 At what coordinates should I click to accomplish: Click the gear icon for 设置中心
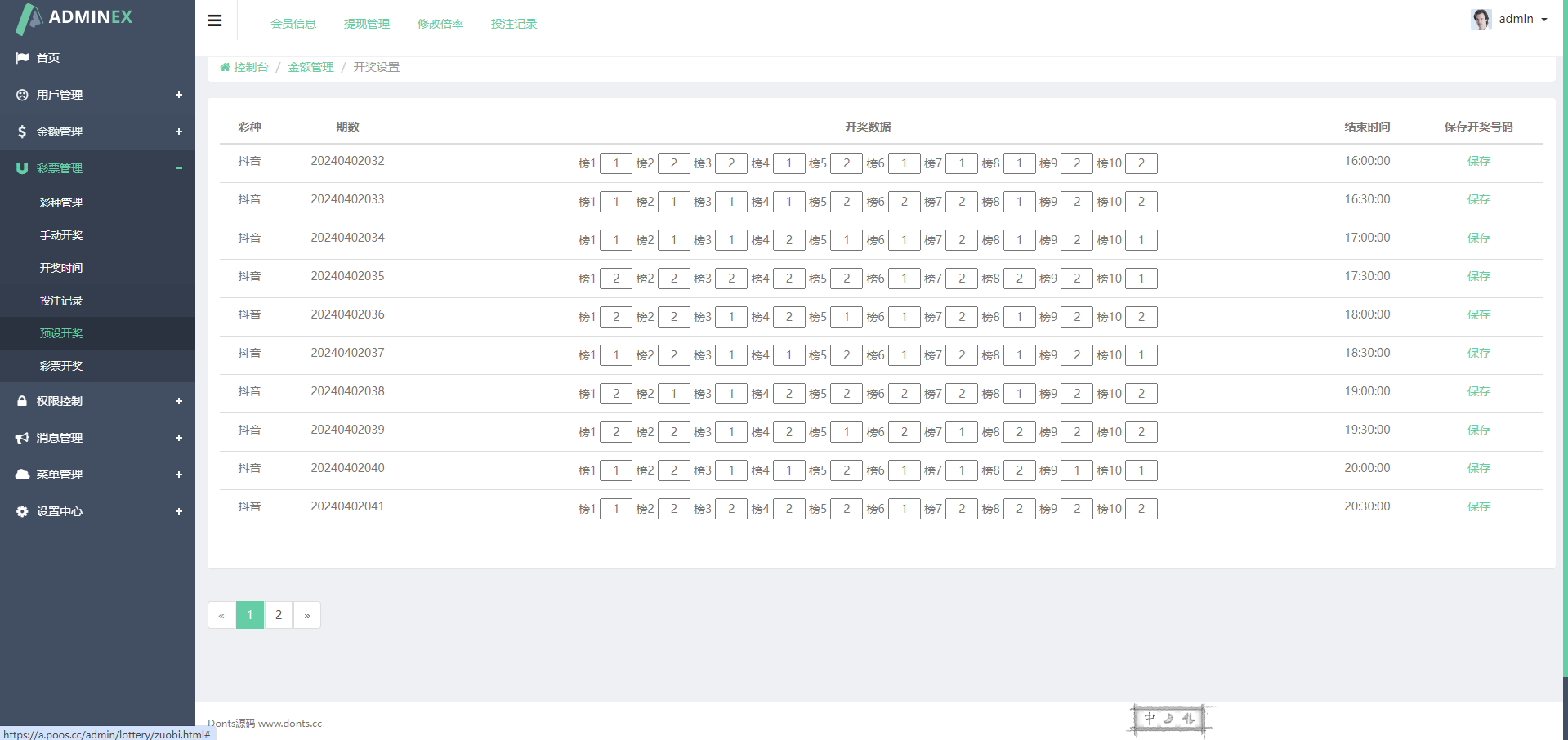22,511
